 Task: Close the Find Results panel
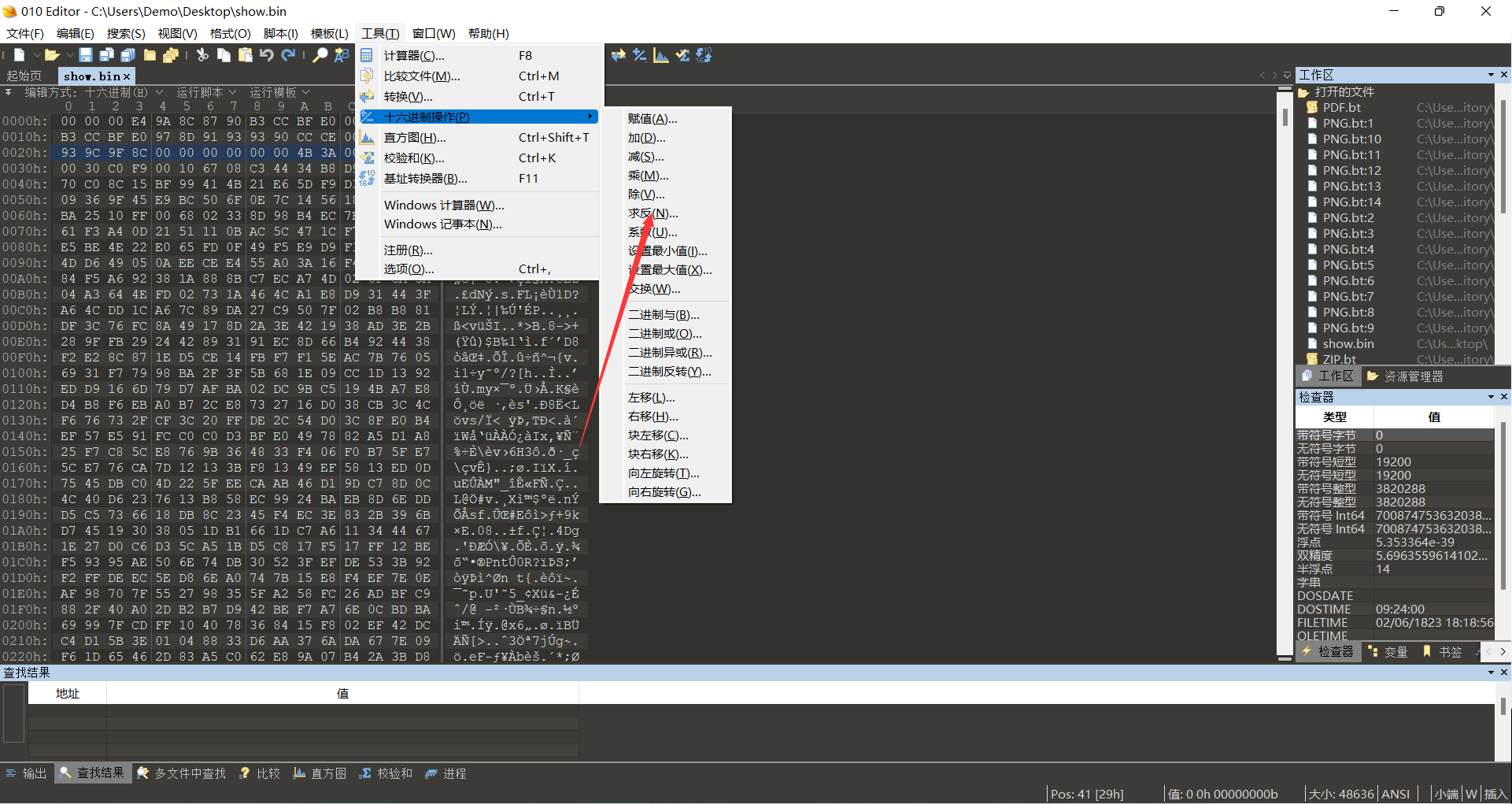coord(1504,672)
